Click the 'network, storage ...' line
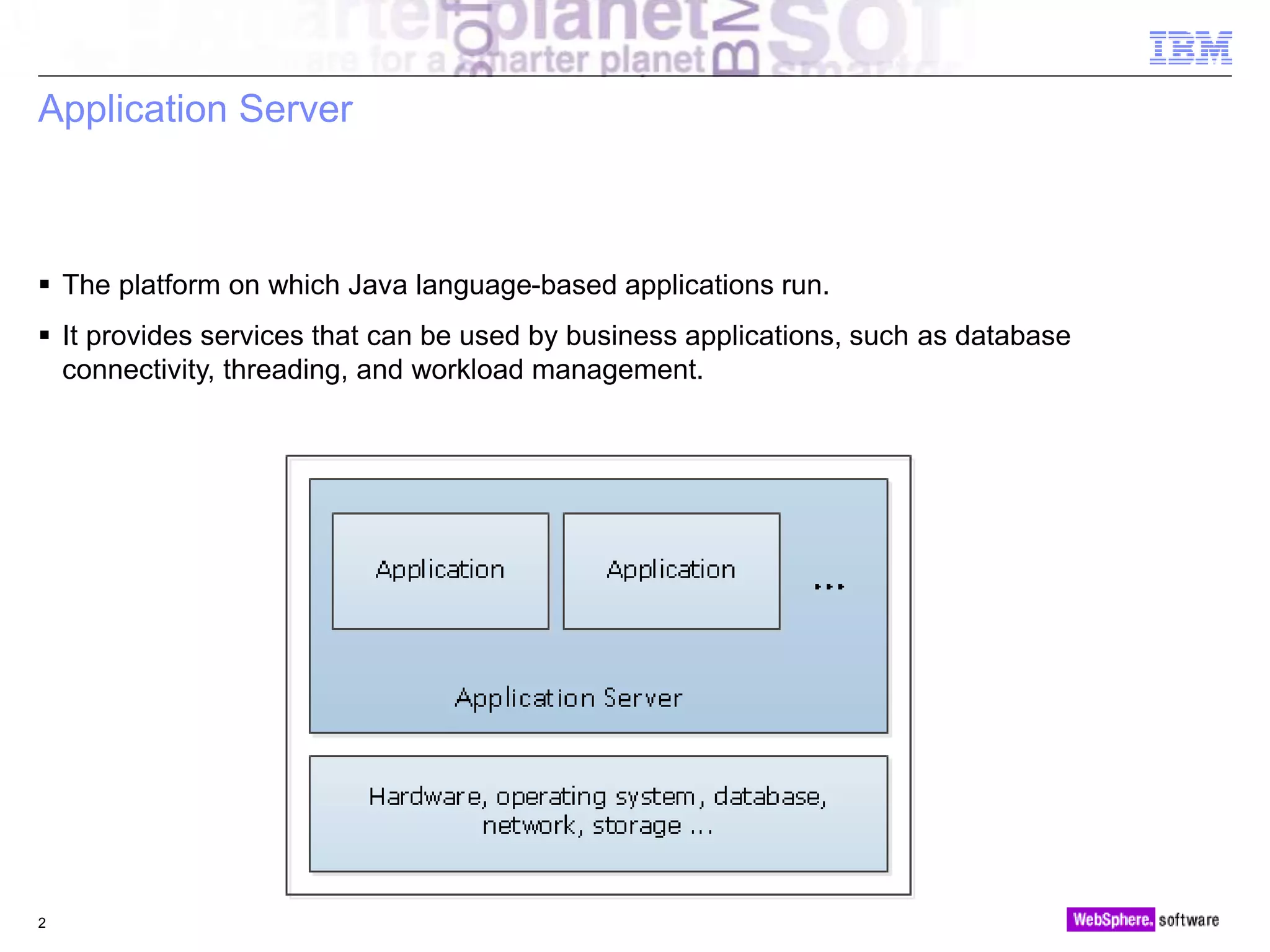 pyautogui.click(x=598, y=826)
